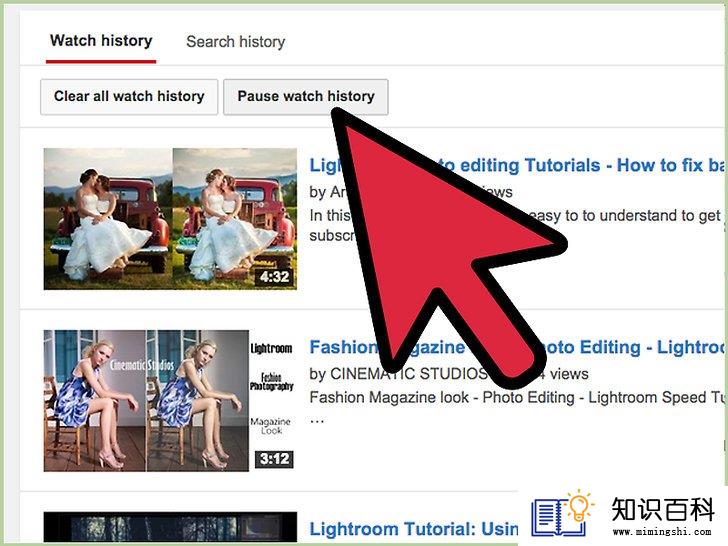Expand the ellipsis under Fashion Magazine description
The width and height of the screenshot is (728, 546).
pos(317,422)
